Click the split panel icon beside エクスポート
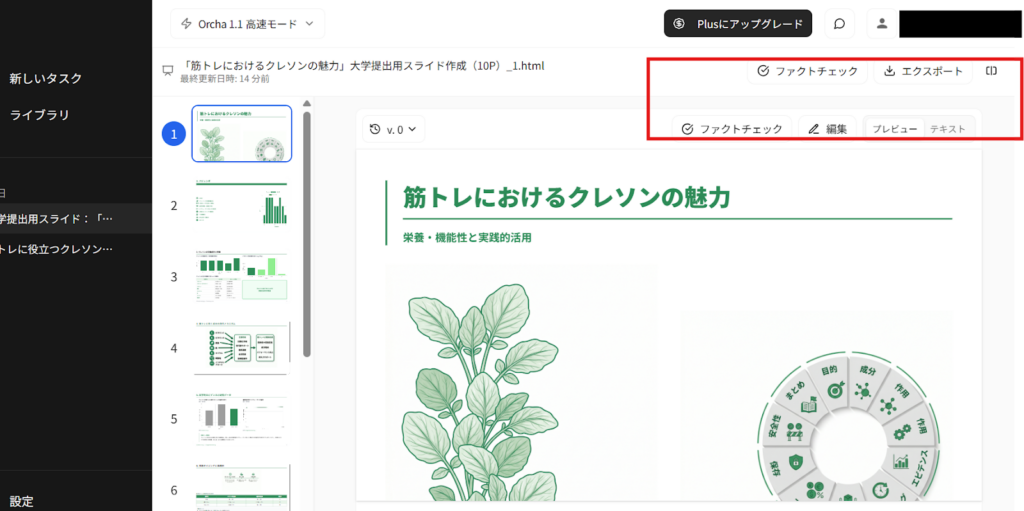 (x=991, y=71)
